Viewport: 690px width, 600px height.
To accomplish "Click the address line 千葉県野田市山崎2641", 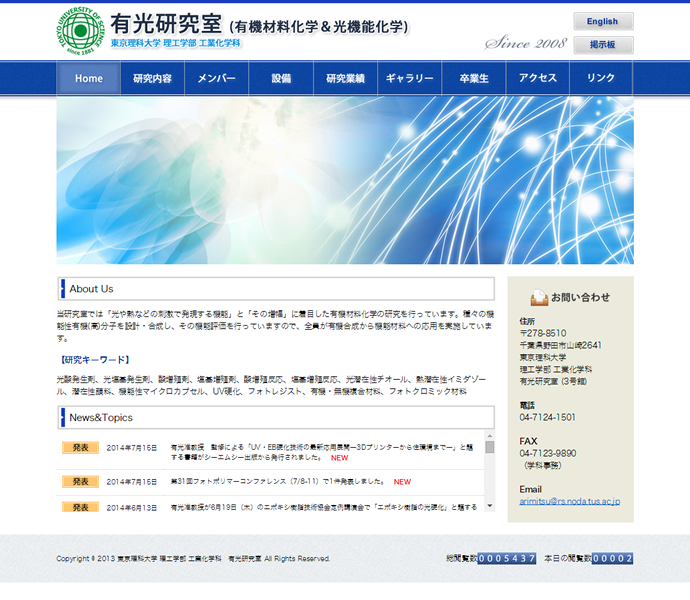I will (x=561, y=345).
